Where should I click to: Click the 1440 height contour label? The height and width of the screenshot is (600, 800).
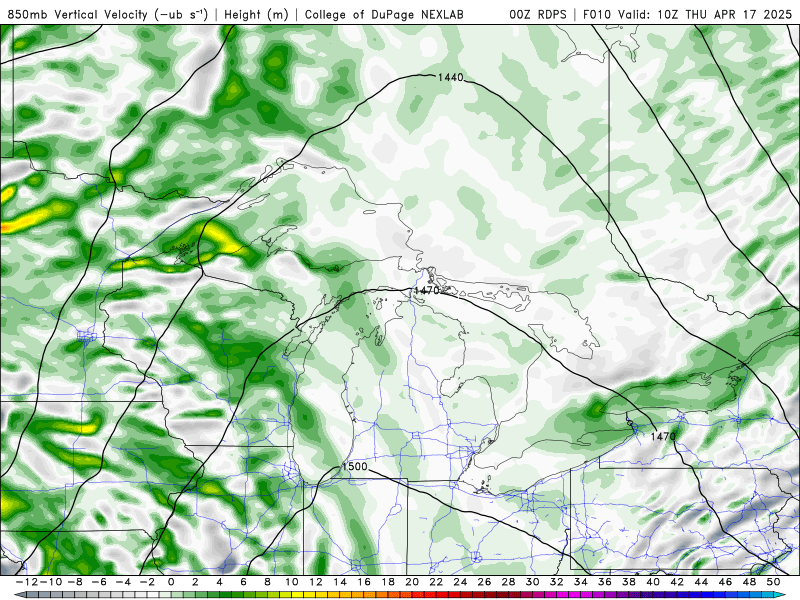pyautogui.click(x=451, y=78)
